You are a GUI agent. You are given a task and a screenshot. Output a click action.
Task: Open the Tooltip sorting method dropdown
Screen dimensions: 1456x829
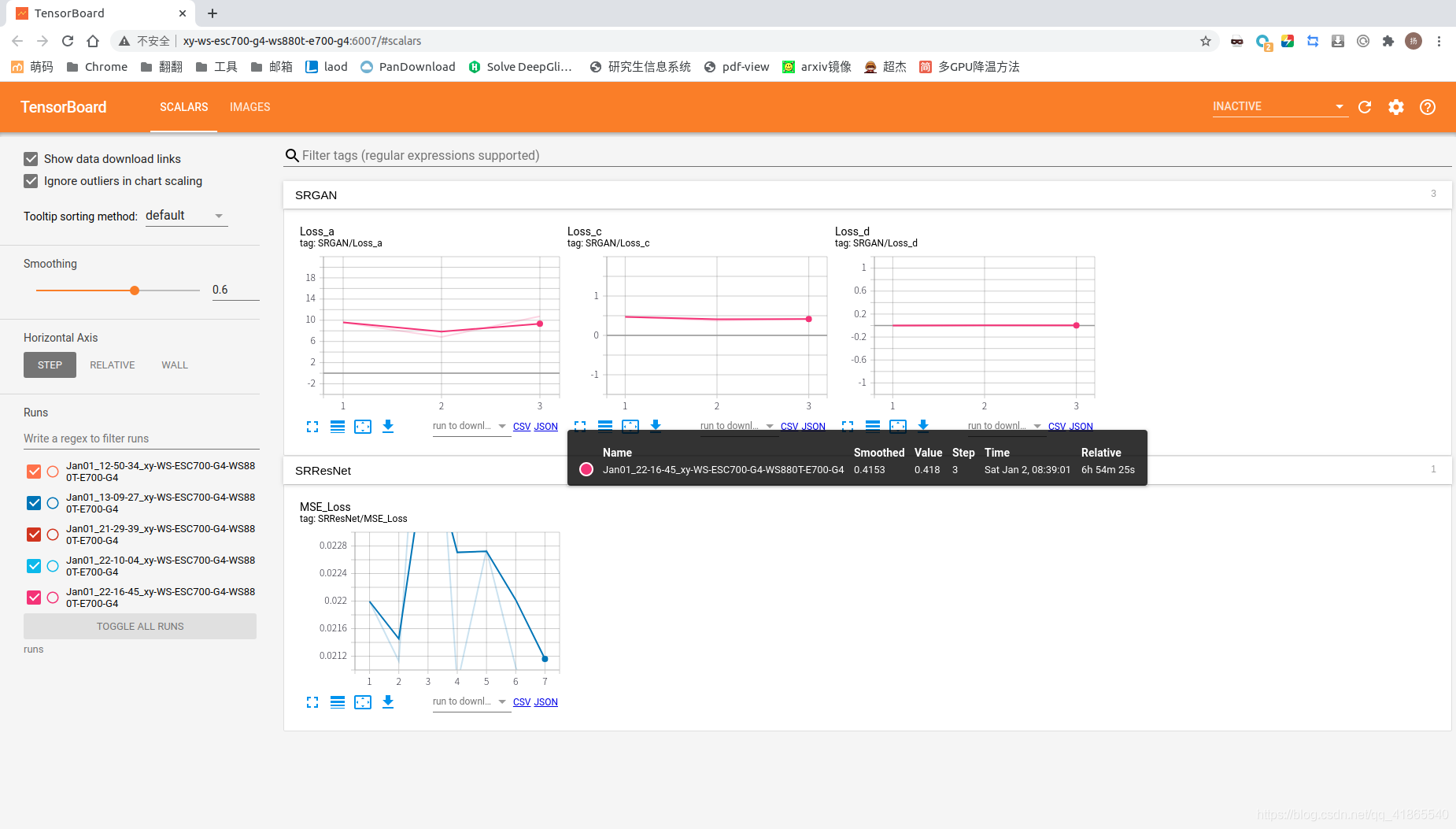point(186,215)
